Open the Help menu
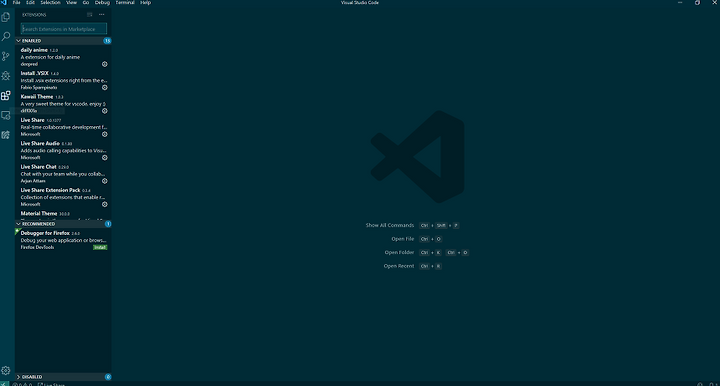Image resolution: width=720 pixels, height=386 pixels. pos(146,2)
